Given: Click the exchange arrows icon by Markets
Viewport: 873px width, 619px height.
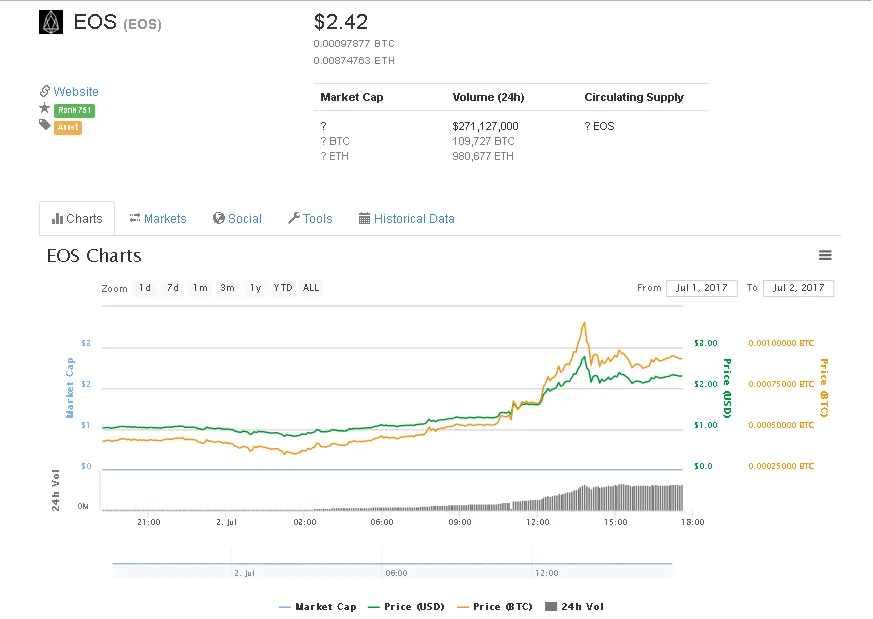Looking at the screenshot, I should tap(135, 218).
